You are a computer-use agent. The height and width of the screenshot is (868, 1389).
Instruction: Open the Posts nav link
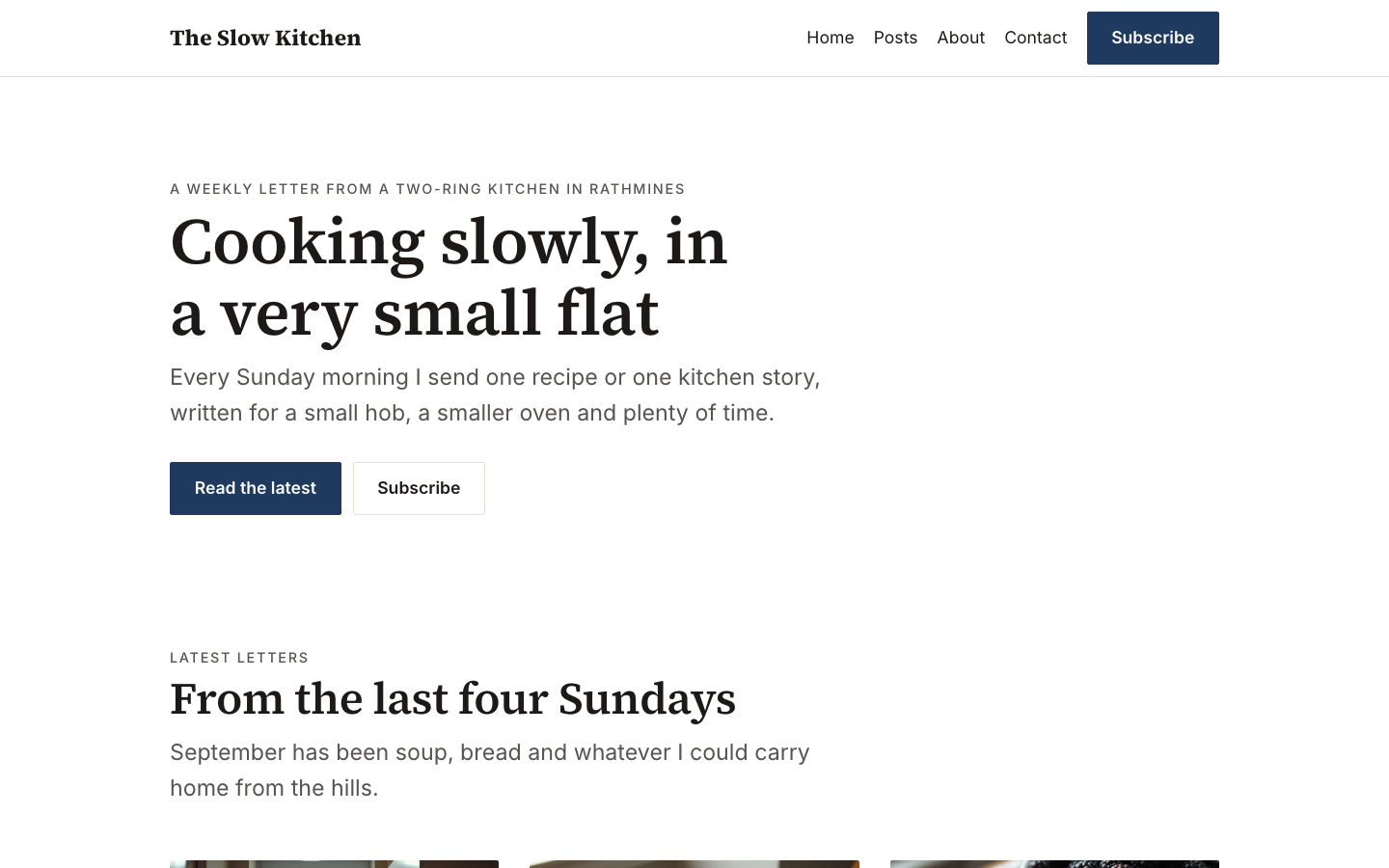(895, 38)
